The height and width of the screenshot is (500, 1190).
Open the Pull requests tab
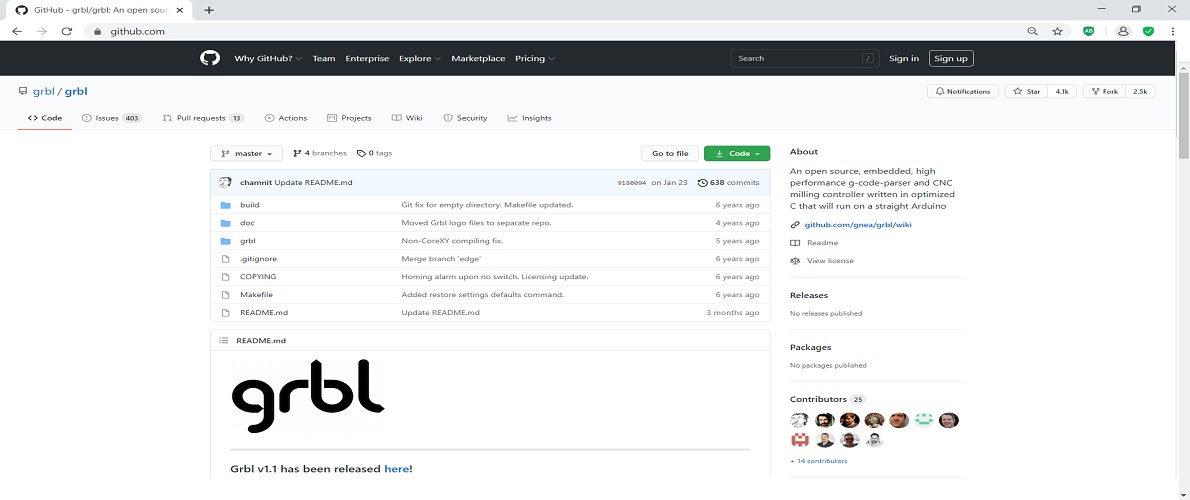tap(203, 118)
